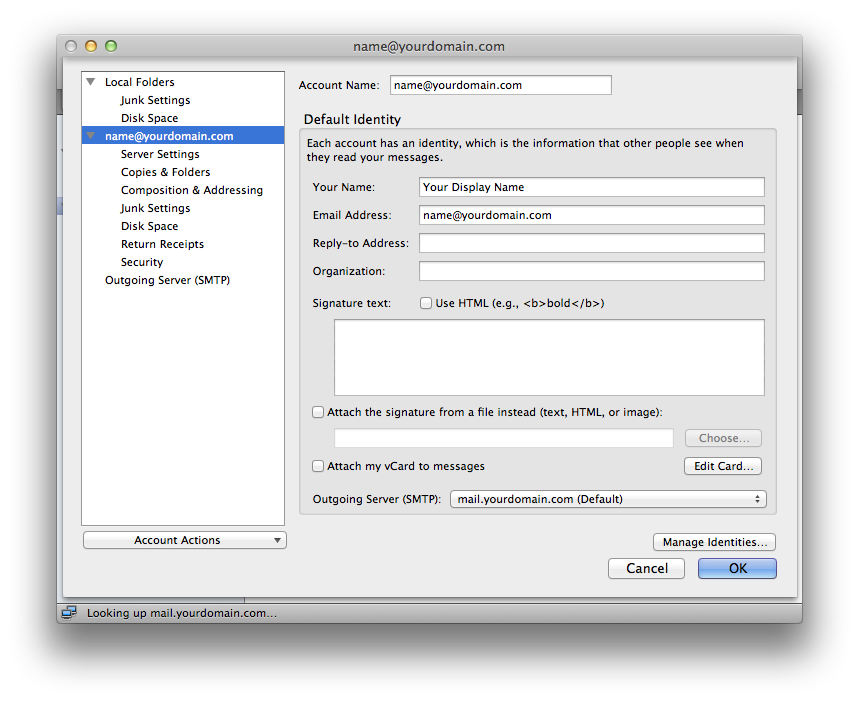Click Choose to pick a signature file

pos(722,437)
